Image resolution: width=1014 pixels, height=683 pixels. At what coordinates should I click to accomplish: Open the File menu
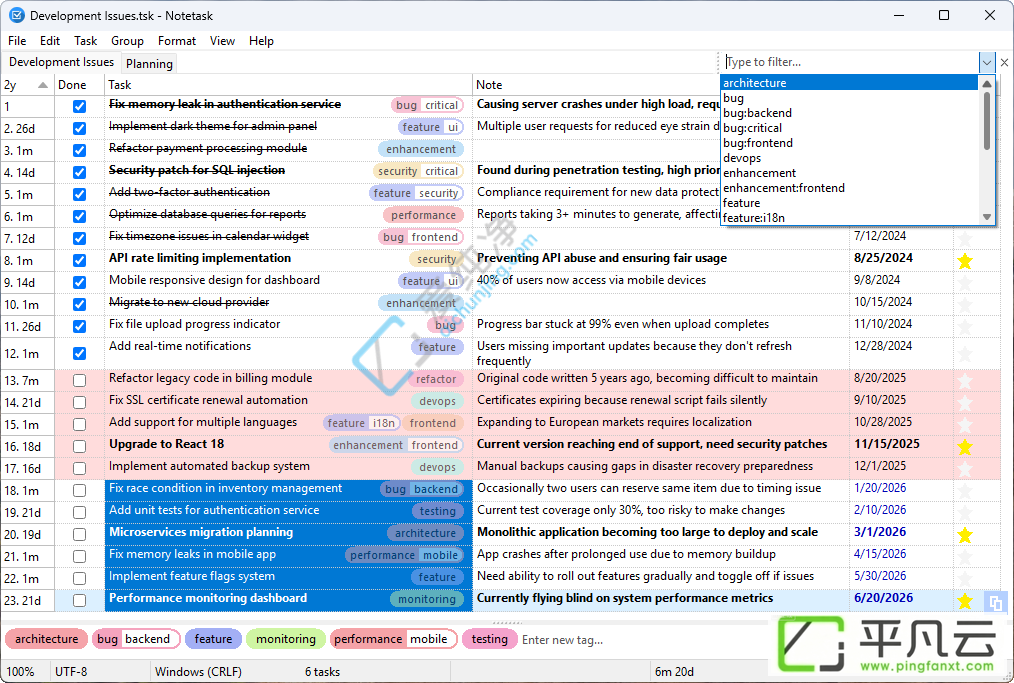(17, 41)
